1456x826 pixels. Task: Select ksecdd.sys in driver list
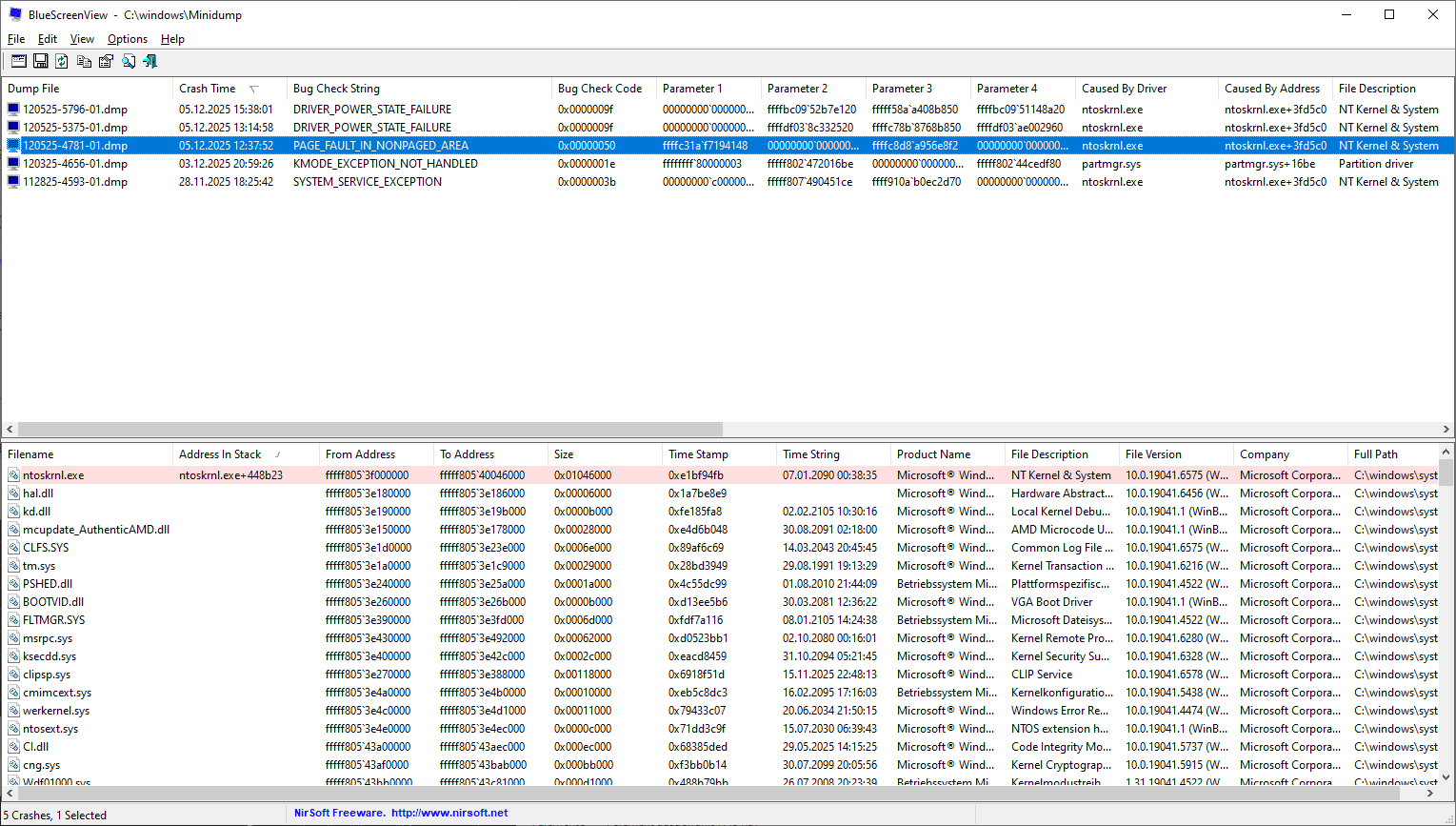(x=50, y=656)
